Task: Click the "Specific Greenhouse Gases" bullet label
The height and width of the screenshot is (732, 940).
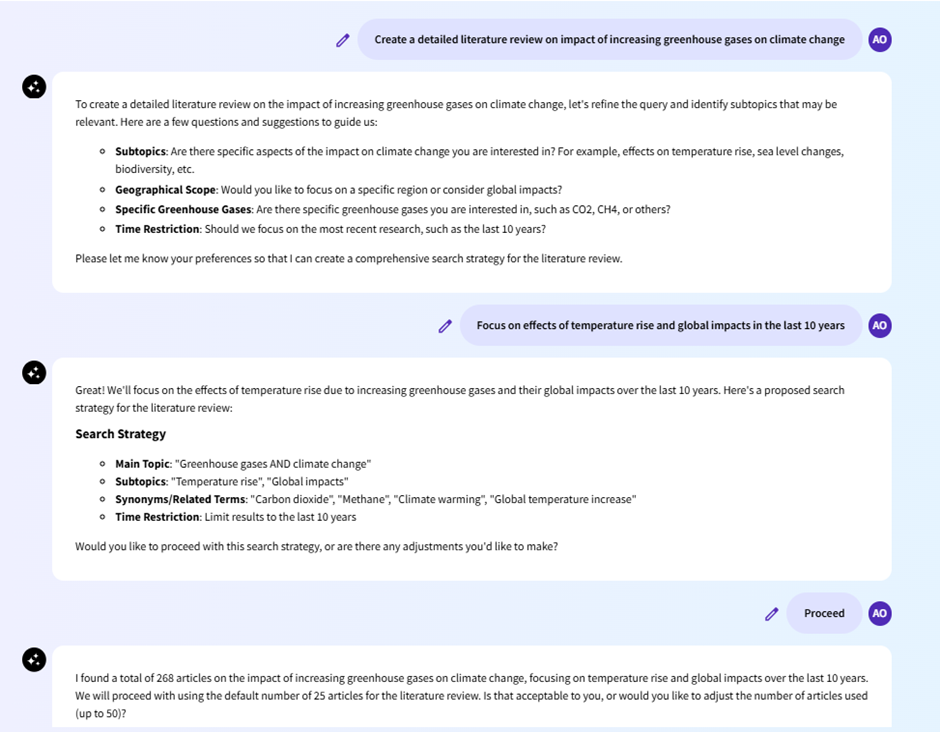Action: click(183, 210)
